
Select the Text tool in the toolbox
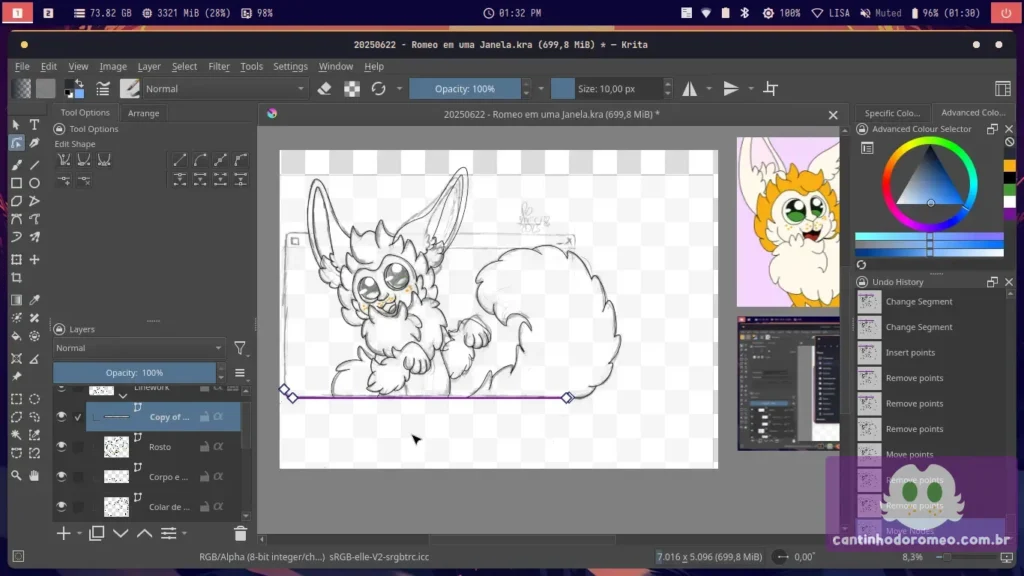(35, 125)
